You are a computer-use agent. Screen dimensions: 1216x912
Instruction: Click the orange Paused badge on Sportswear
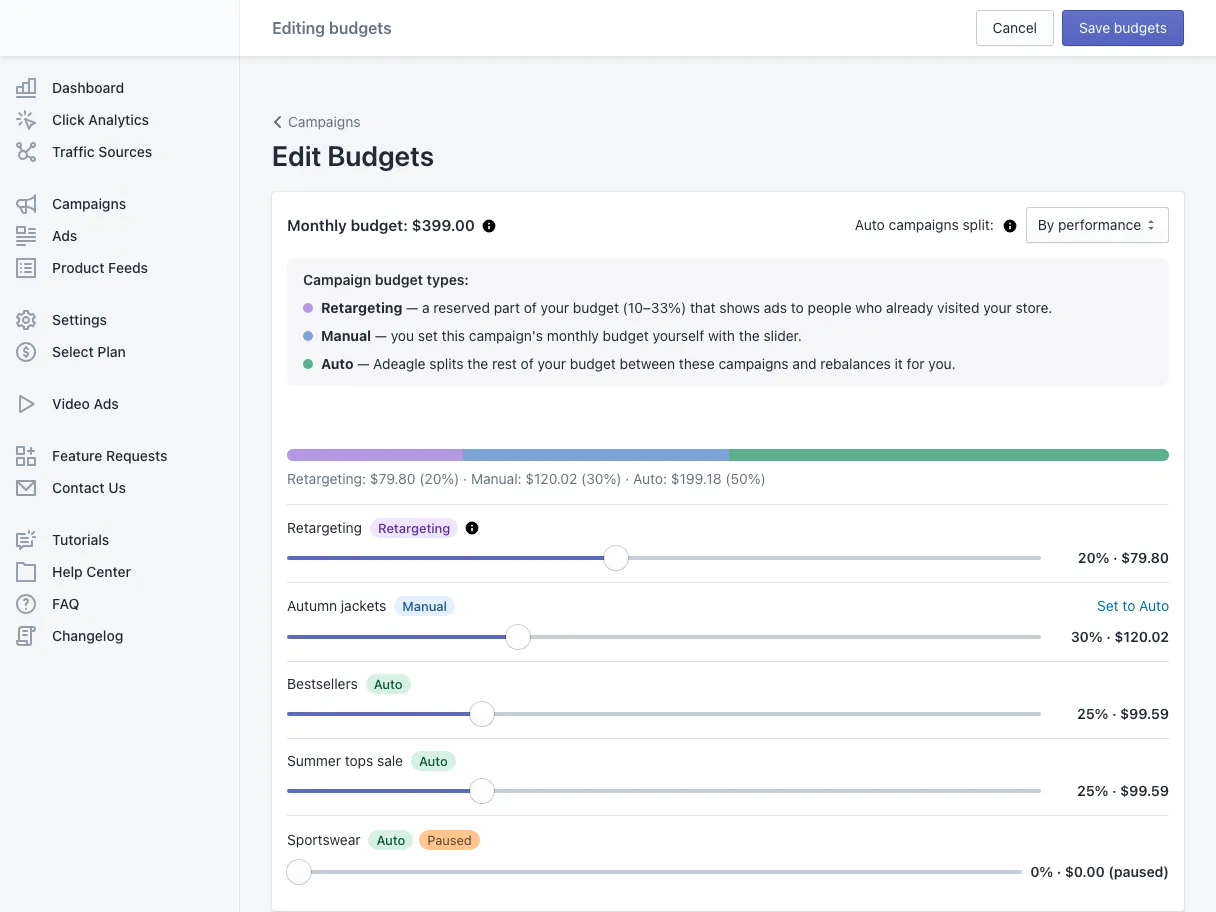[x=449, y=840]
